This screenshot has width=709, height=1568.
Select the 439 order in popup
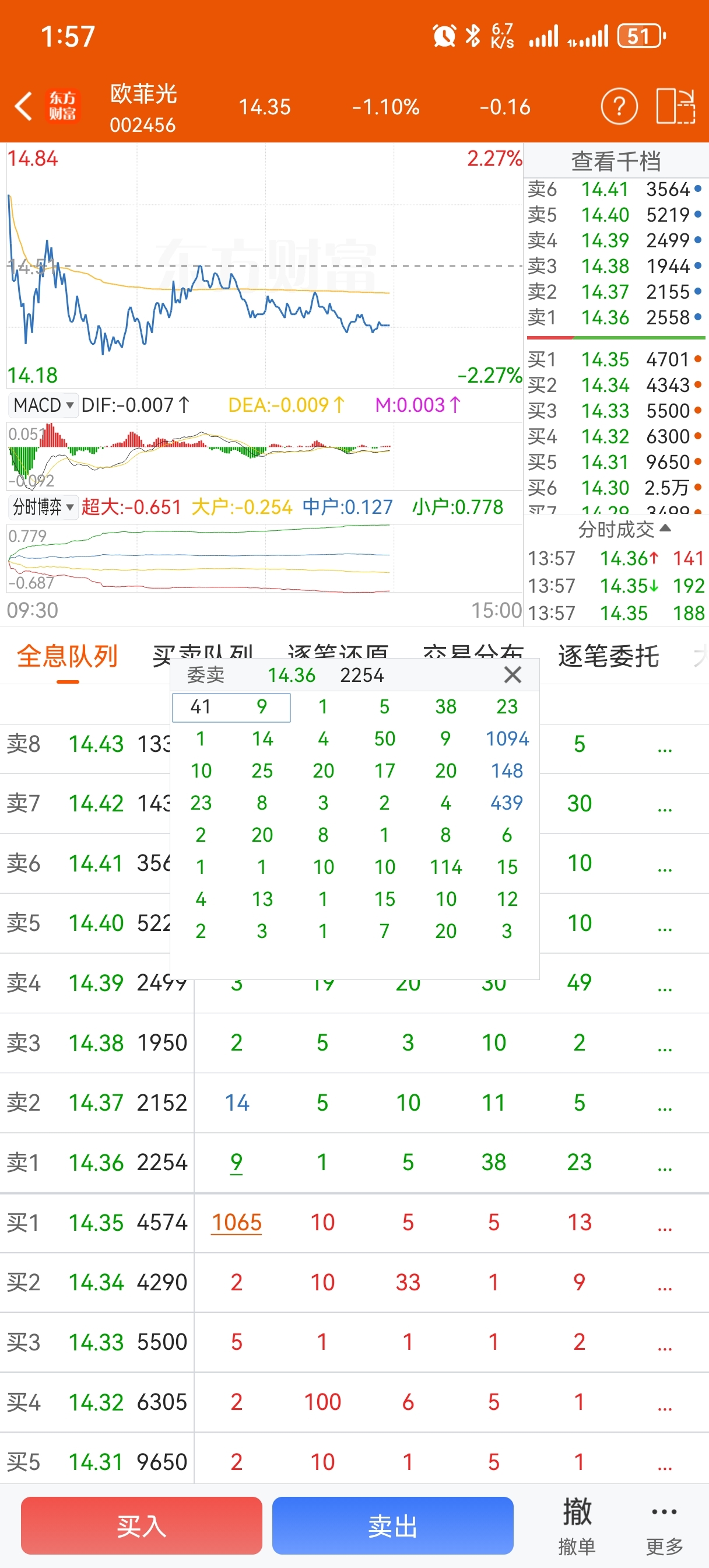pyautogui.click(x=507, y=802)
